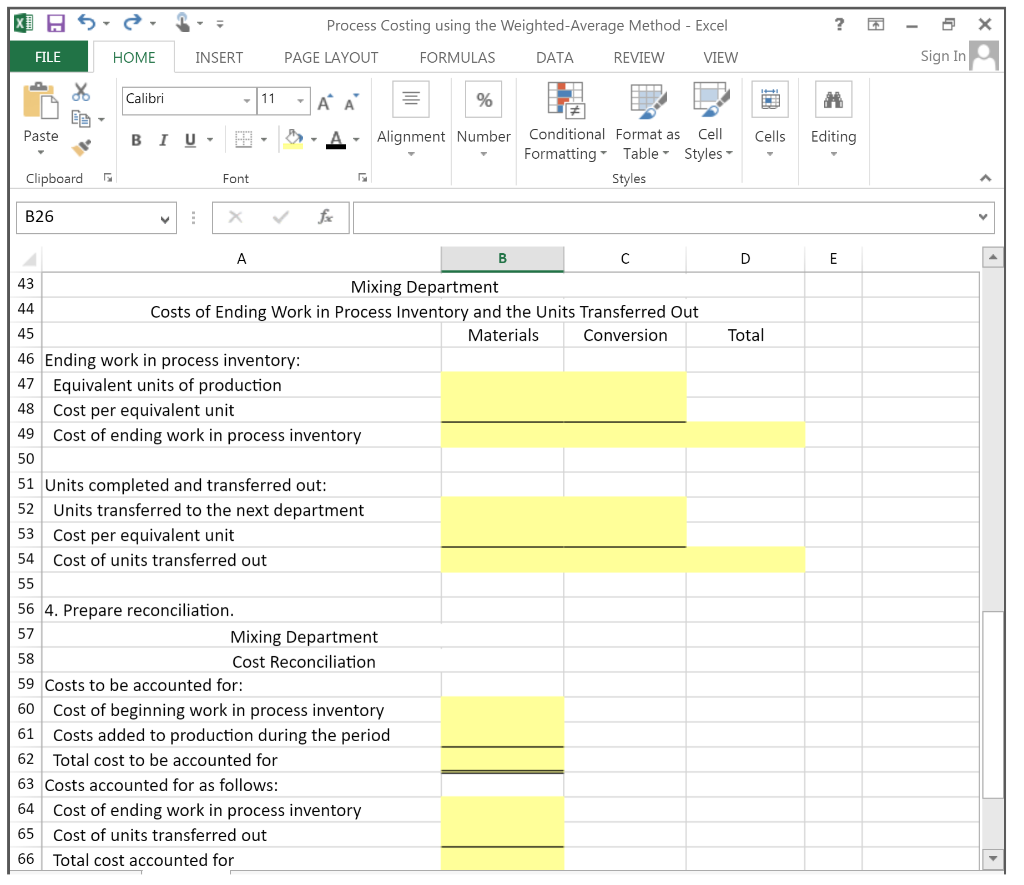
Task: Open font color dropdown arrow
Action: (x=356, y=140)
